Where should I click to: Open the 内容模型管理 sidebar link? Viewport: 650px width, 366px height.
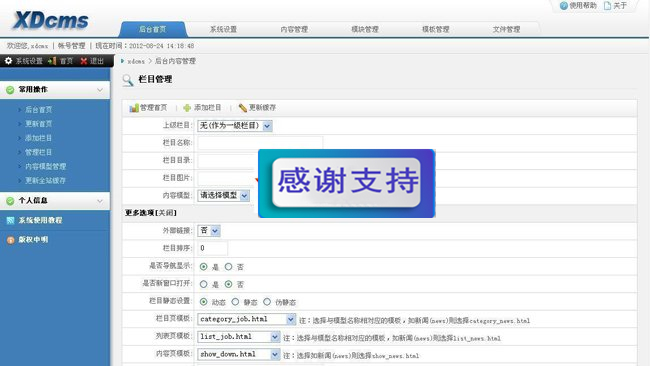[46, 167]
